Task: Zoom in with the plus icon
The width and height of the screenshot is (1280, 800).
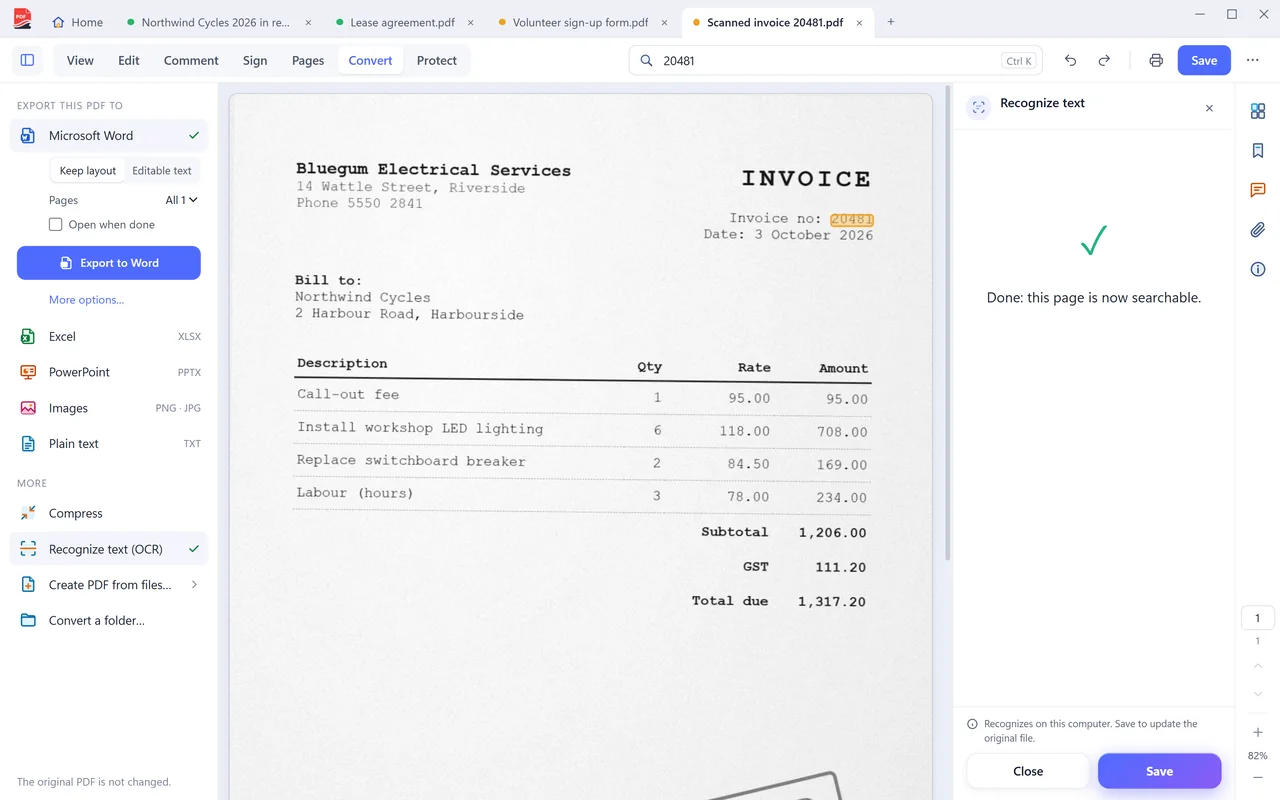Action: [1258, 733]
